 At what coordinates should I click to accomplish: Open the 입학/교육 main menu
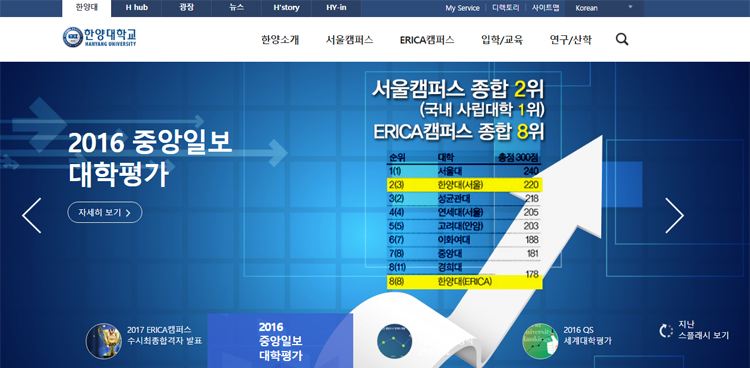[502, 40]
